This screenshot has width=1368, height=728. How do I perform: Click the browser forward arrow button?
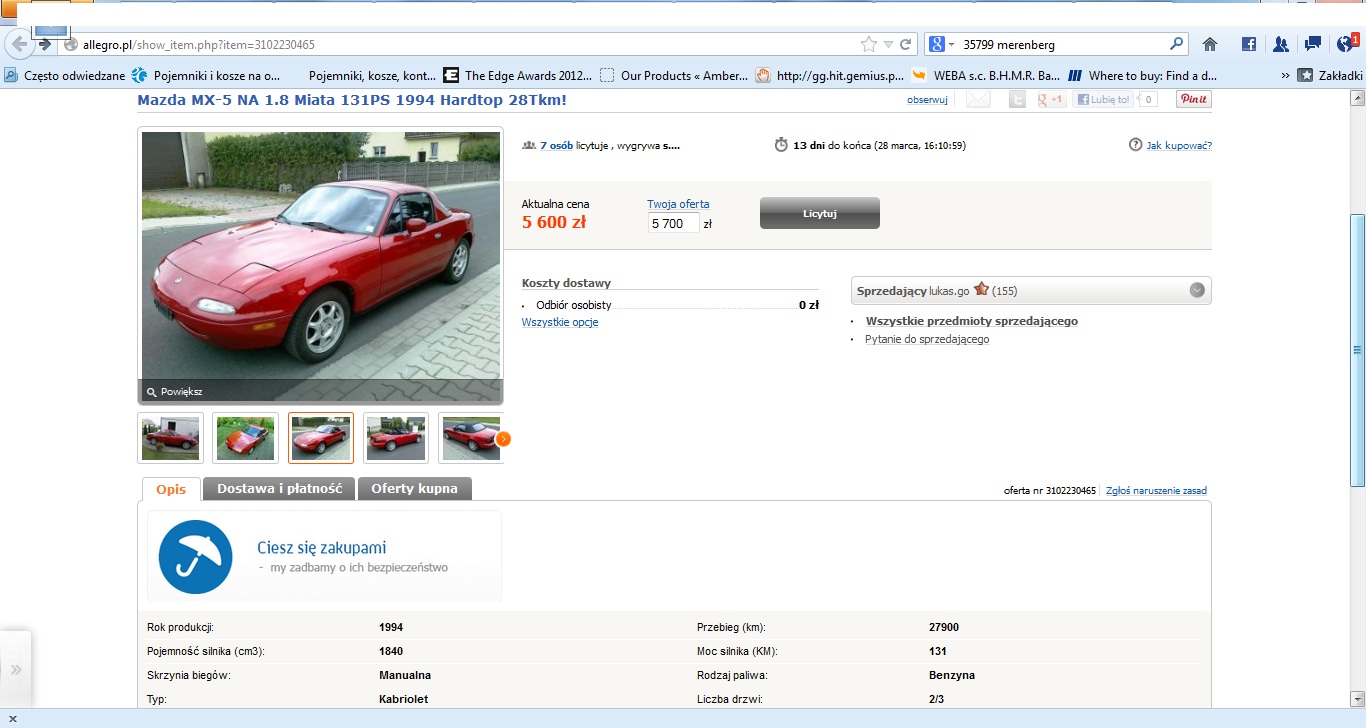click(44, 44)
